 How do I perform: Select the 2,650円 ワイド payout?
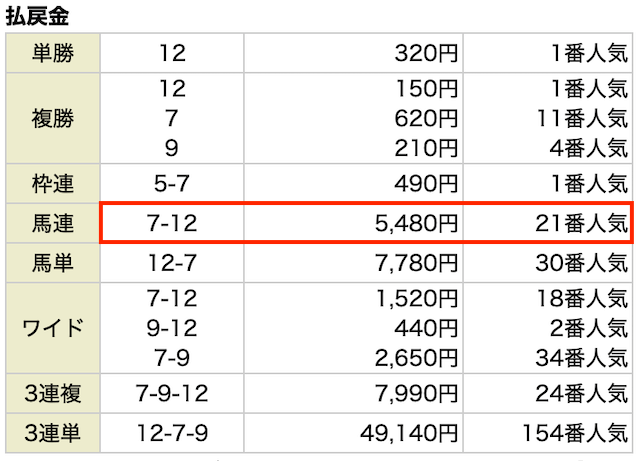point(416,358)
